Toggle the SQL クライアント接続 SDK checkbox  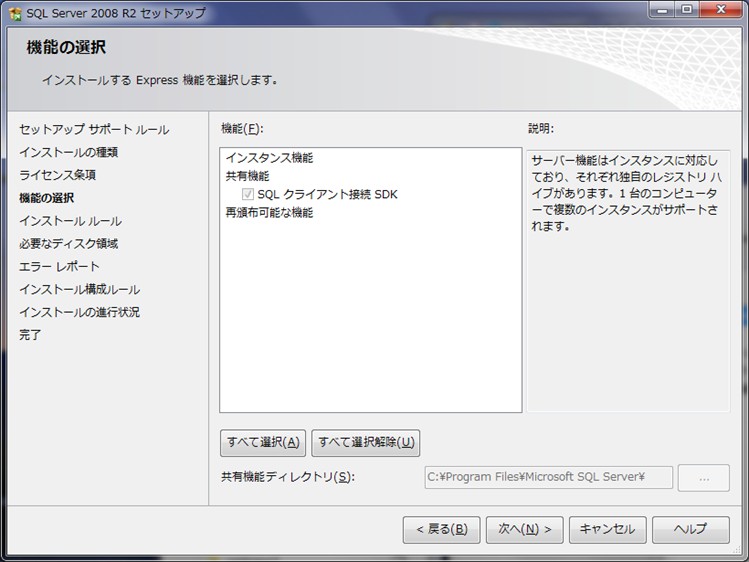247,194
